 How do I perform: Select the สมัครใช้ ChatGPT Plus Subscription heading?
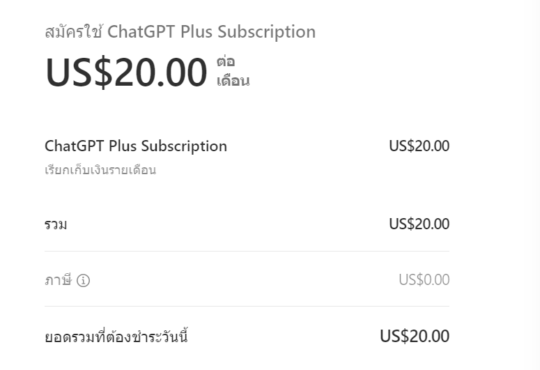tap(180, 31)
